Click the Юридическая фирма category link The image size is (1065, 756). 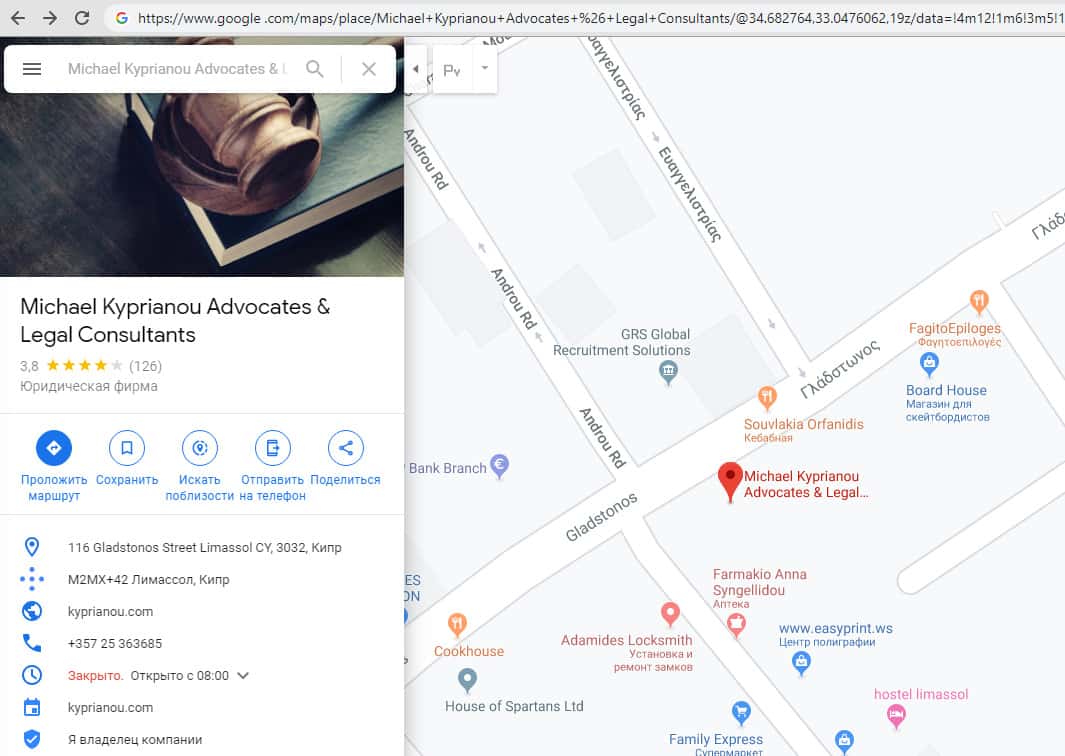(x=88, y=386)
